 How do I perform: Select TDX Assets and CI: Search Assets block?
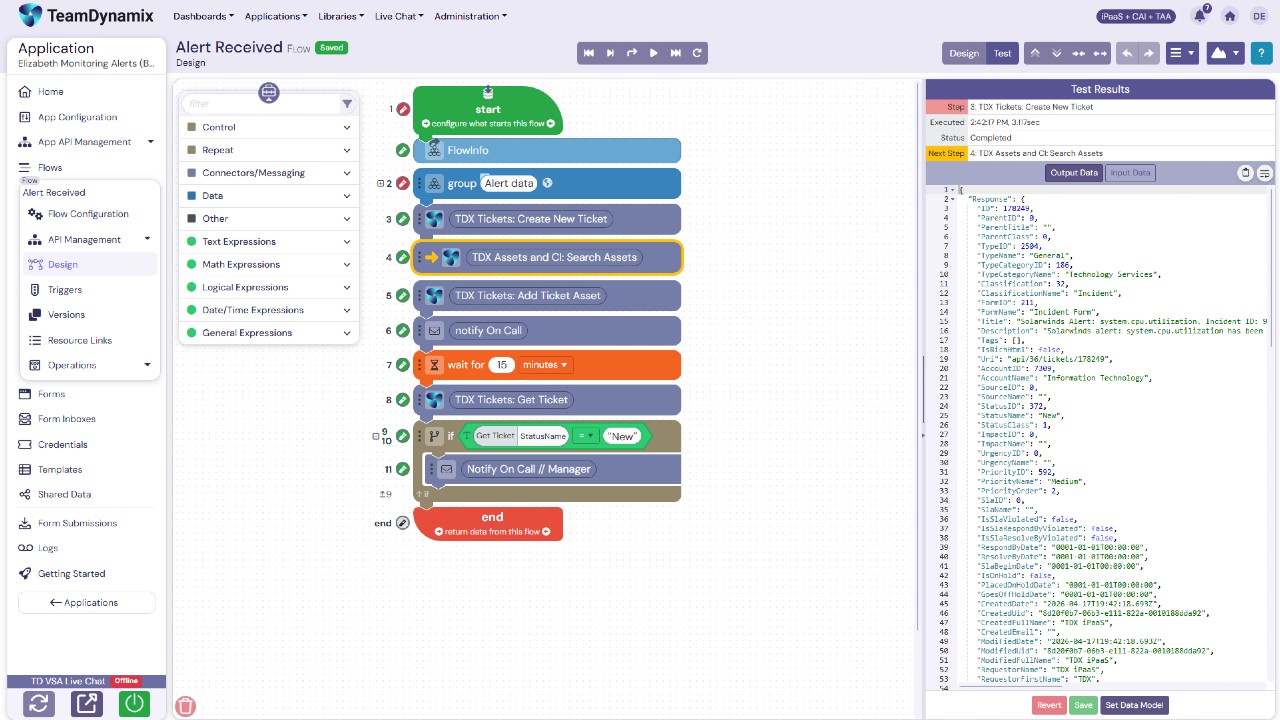click(547, 257)
